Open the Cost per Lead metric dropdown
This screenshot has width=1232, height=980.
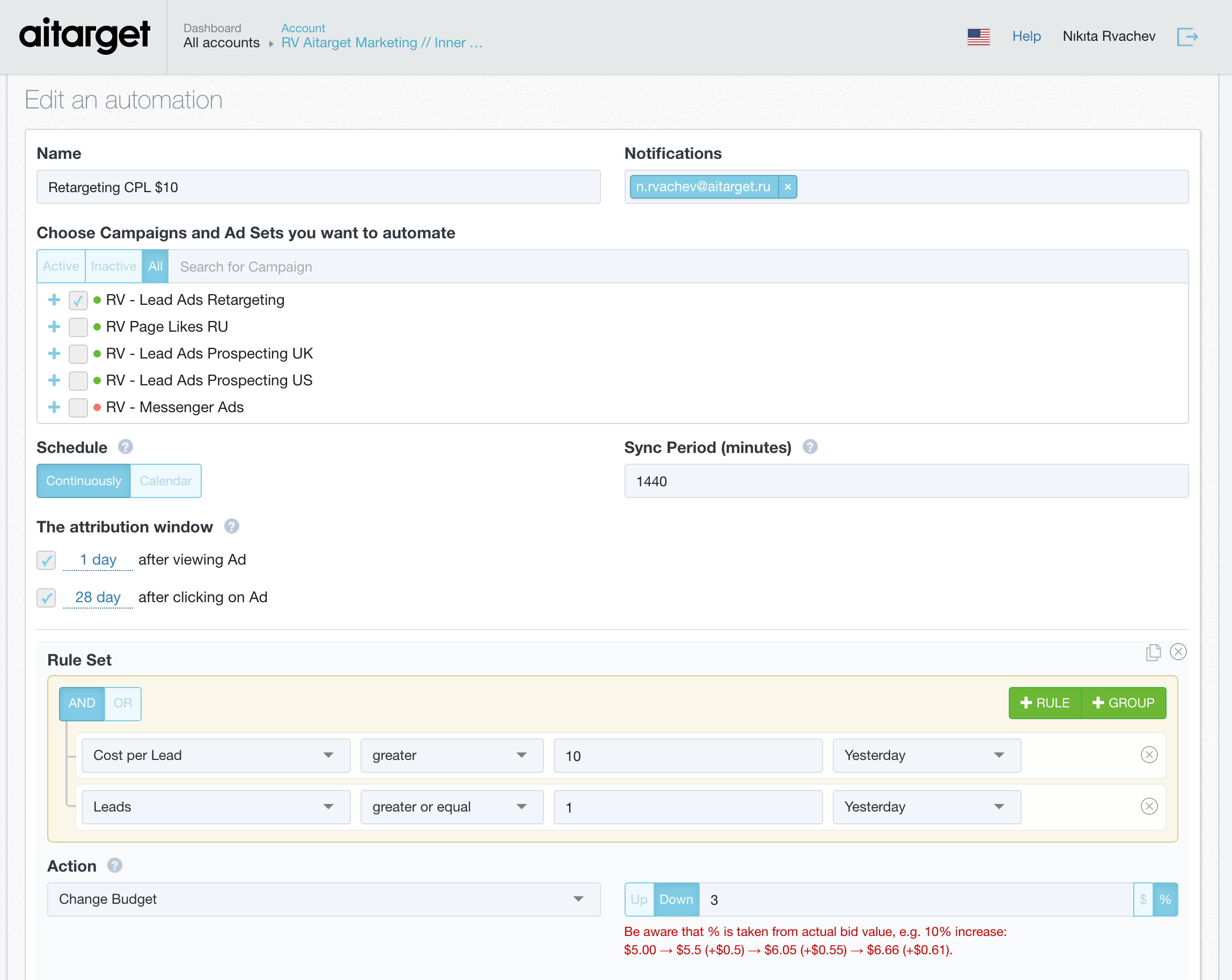(216, 756)
